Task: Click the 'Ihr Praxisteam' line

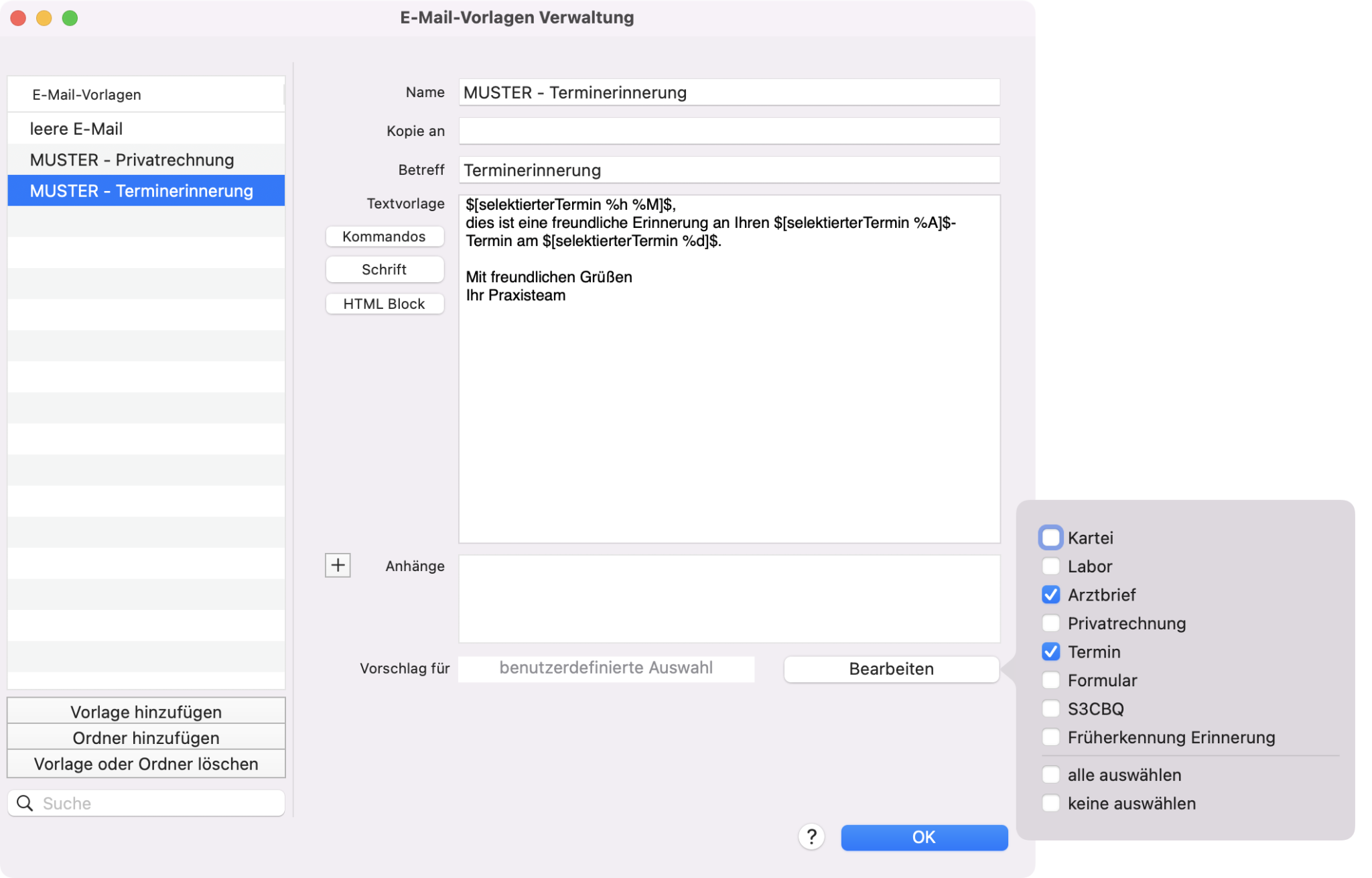Action: (516, 296)
